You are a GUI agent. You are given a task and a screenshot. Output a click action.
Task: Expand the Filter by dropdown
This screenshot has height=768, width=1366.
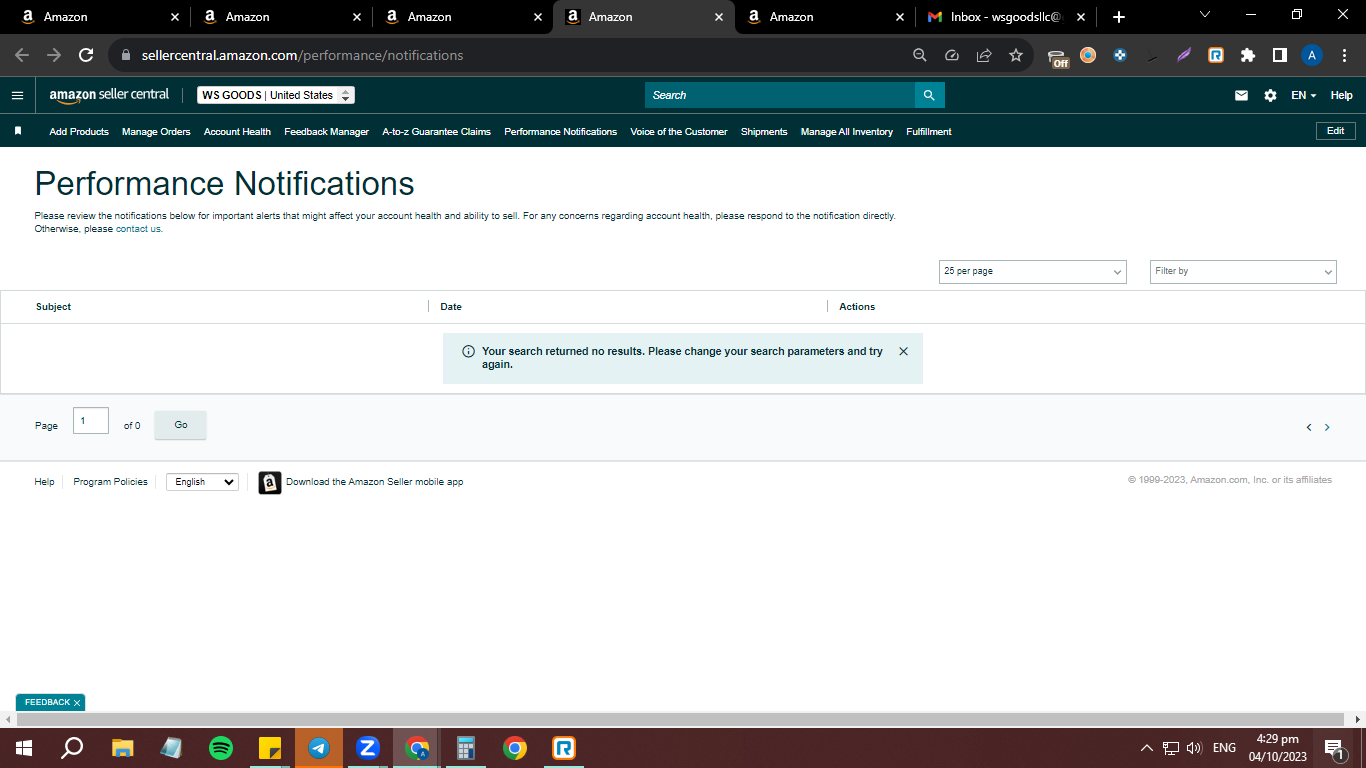(1243, 271)
